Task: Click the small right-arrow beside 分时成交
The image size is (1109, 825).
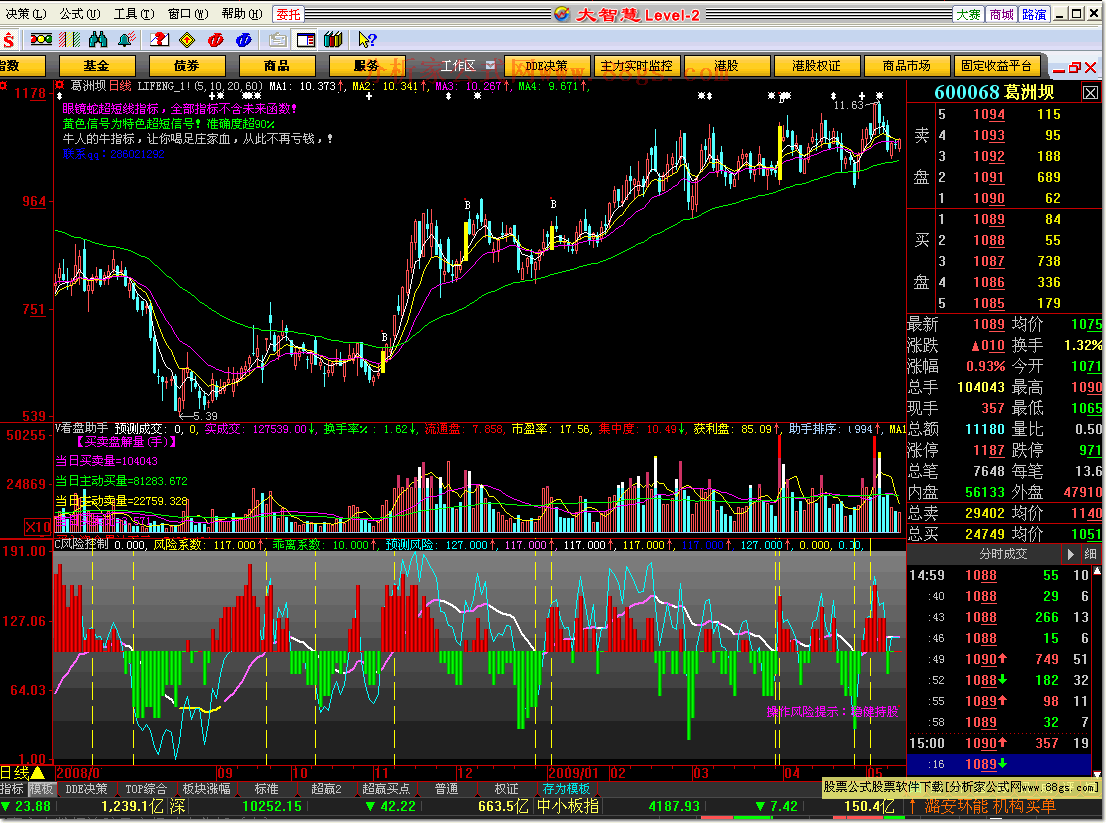Action: point(1070,554)
